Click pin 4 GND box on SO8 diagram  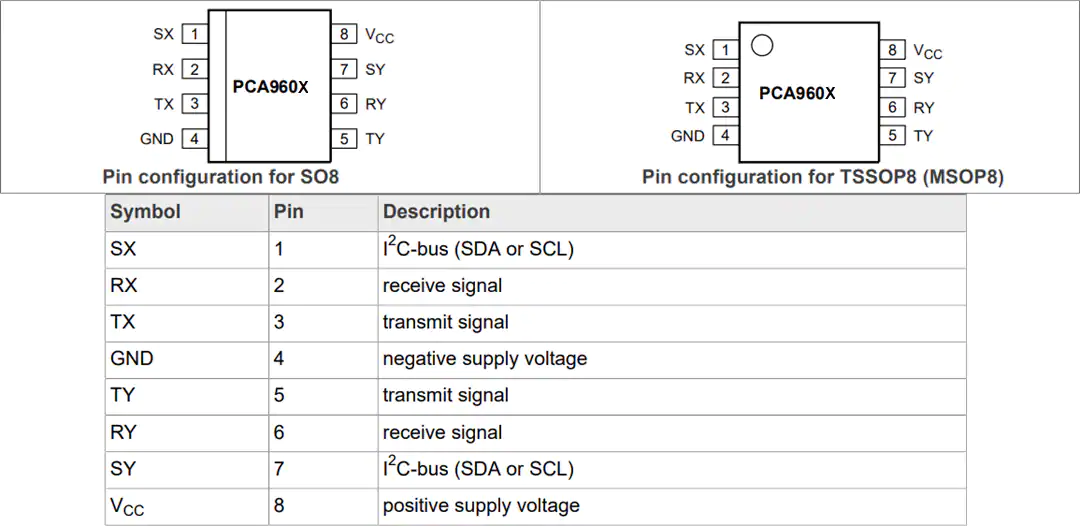pyautogui.click(x=195, y=138)
